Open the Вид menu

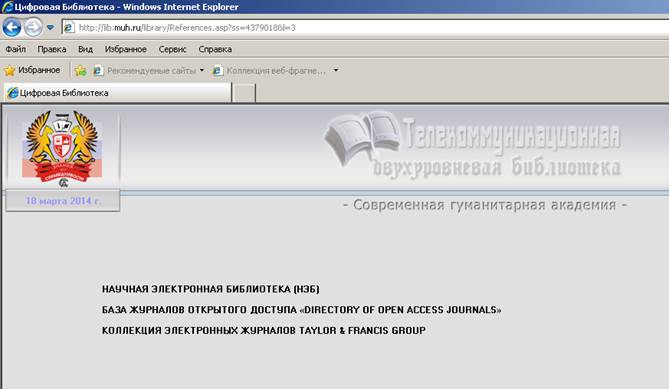[x=85, y=49]
